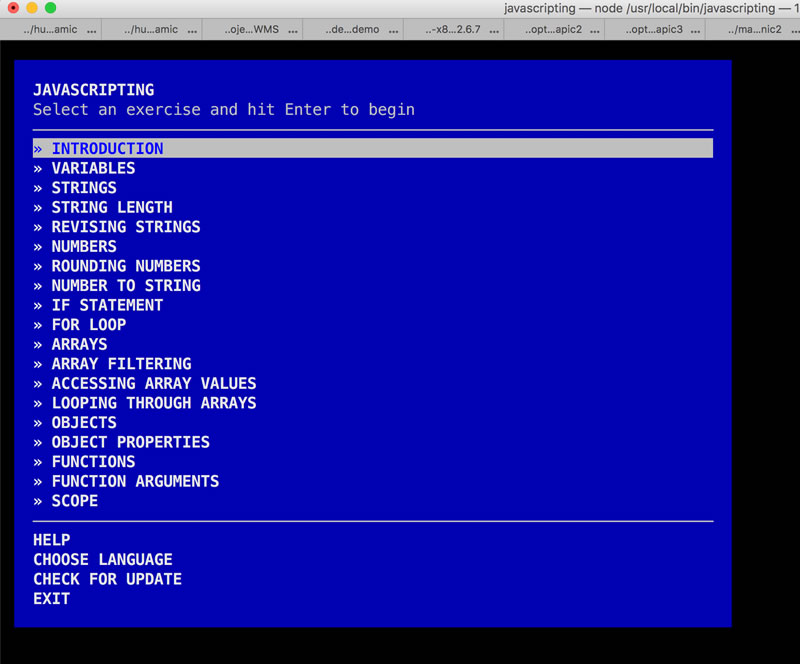Viewport: 800px width, 664px height.
Task: Click EXIT to quit javascripting
Action: point(52,599)
